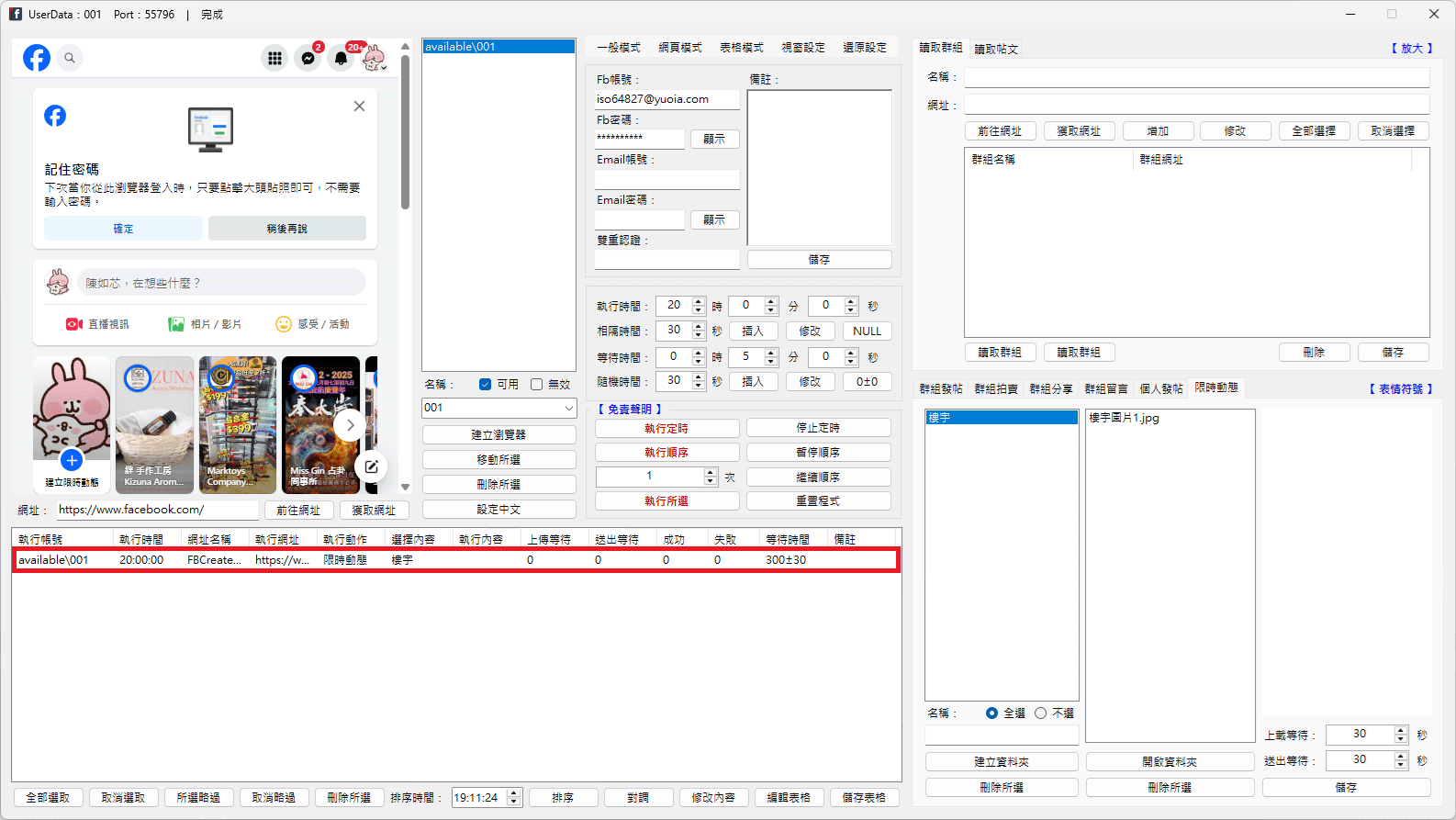The width and height of the screenshot is (1456, 820).
Task: Switch to the 表格模式 tab
Action: 742,48
